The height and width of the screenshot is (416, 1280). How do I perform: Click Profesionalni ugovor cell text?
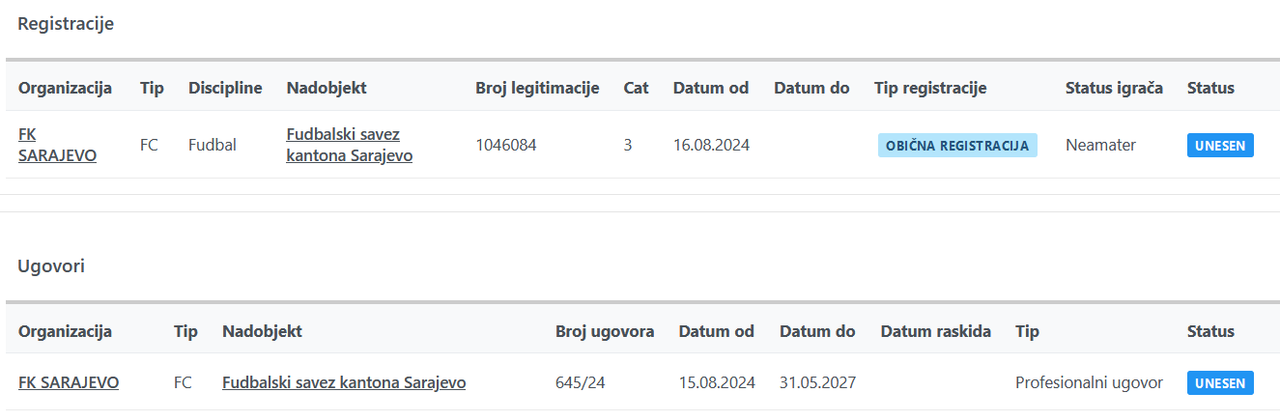(1089, 382)
